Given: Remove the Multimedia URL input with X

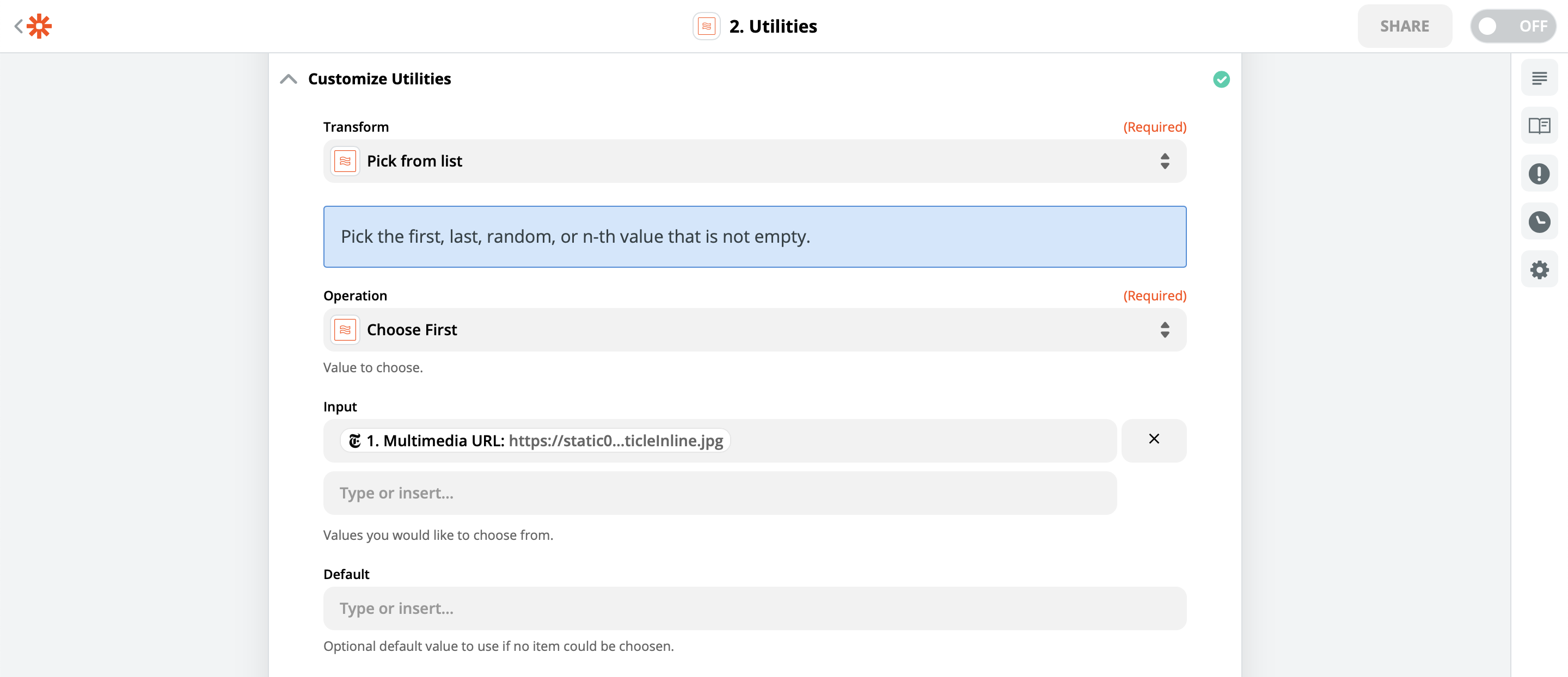Looking at the screenshot, I should pos(1154,439).
